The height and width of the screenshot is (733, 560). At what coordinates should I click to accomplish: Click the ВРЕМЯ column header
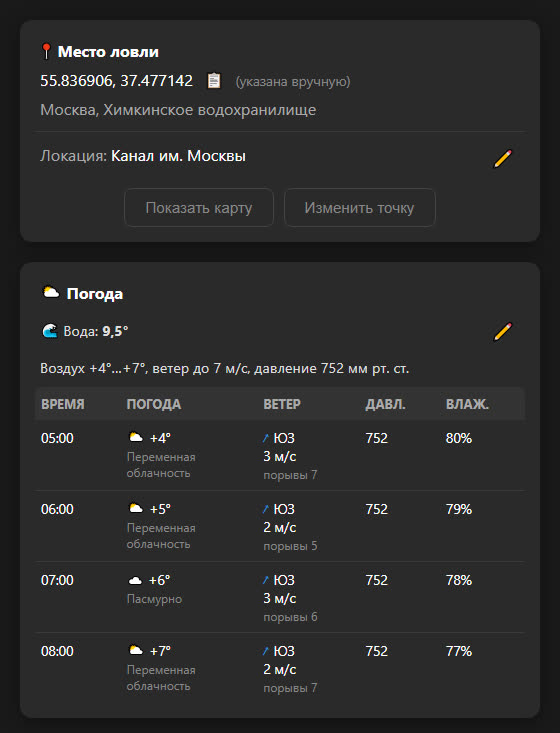63,404
